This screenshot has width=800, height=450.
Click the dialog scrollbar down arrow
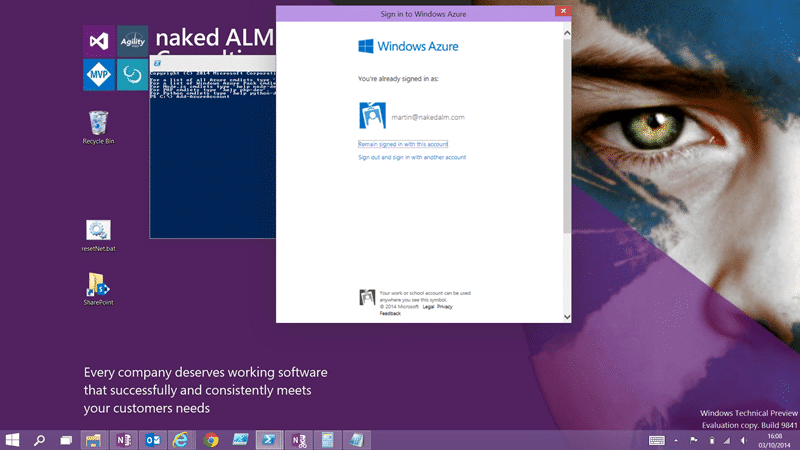[567, 317]
